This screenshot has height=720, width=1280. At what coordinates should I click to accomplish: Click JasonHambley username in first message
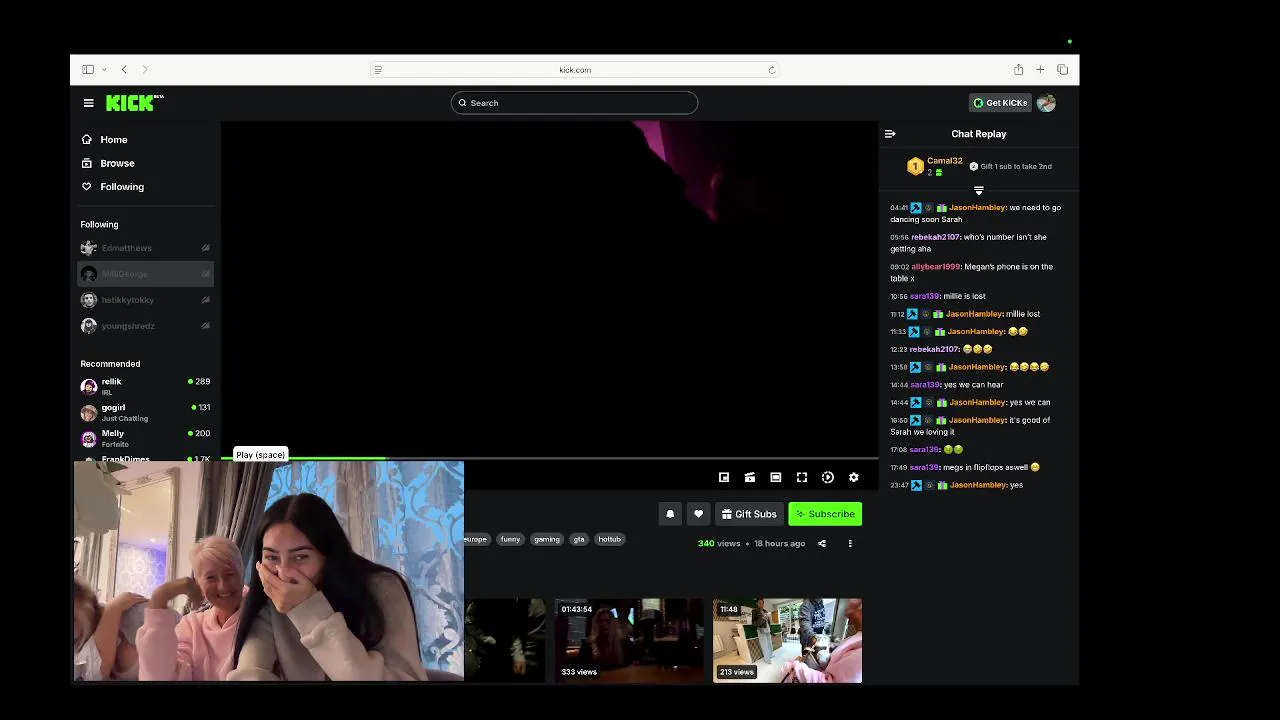(977, 208)
